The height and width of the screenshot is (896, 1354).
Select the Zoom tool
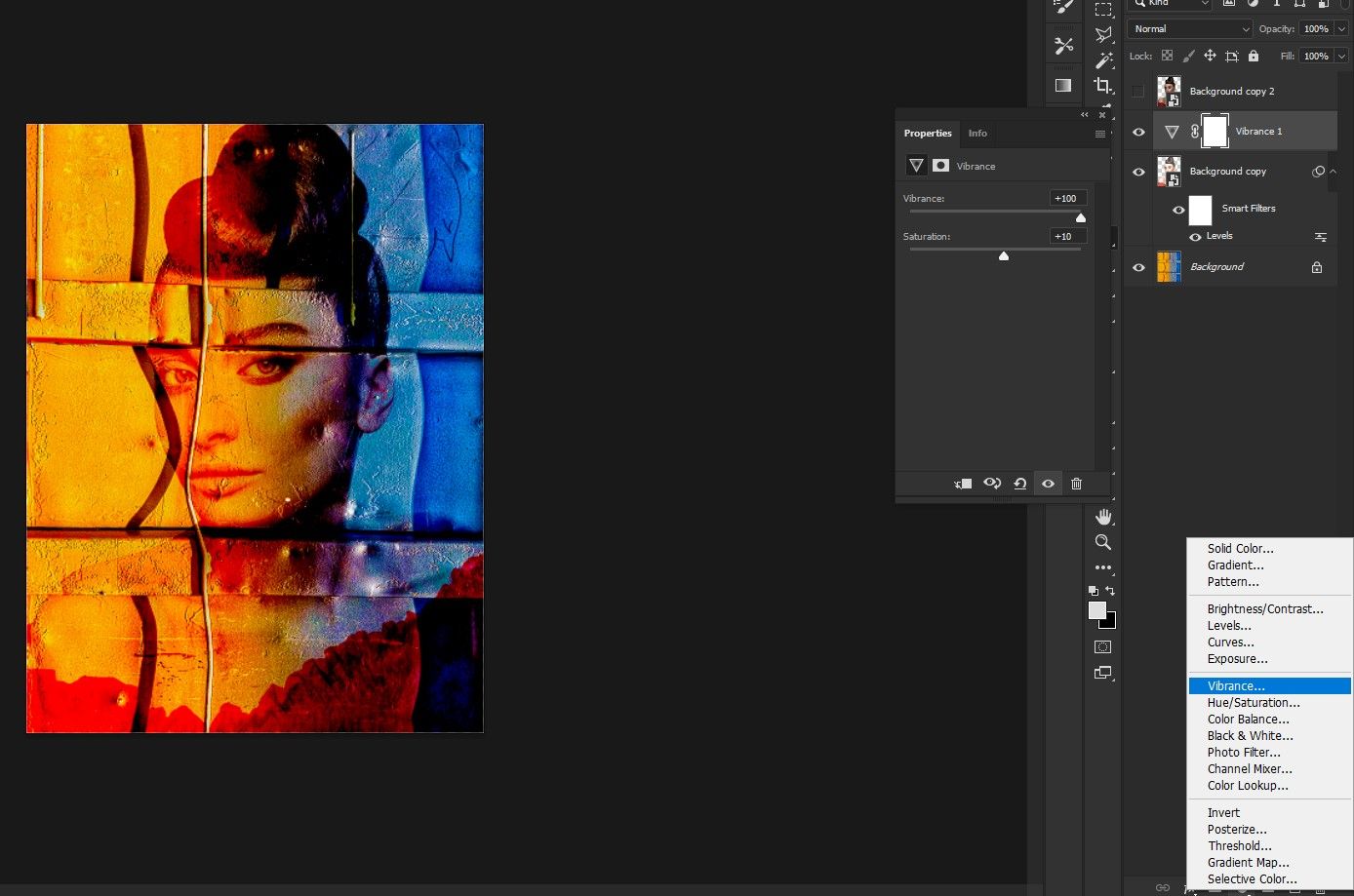point(1103,542)
